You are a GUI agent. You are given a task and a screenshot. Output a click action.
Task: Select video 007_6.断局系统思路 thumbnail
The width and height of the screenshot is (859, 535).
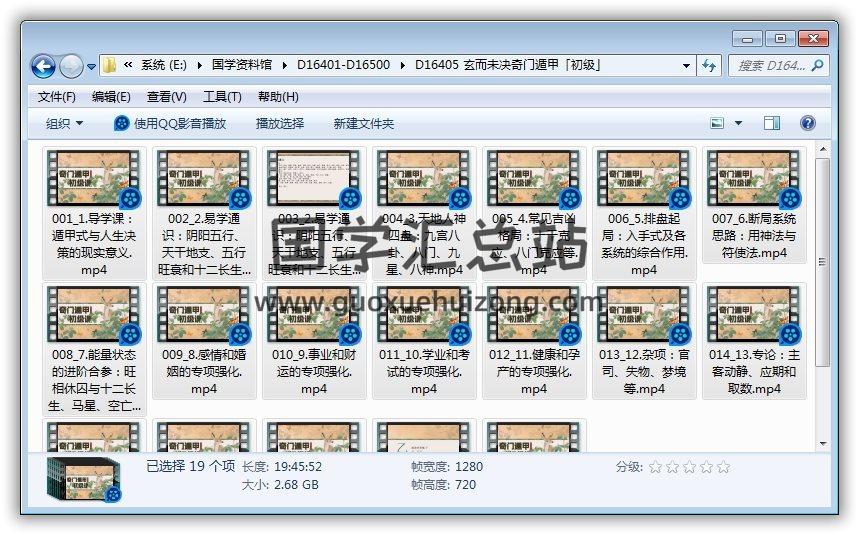pyautogui.click(x=754, y=179)
